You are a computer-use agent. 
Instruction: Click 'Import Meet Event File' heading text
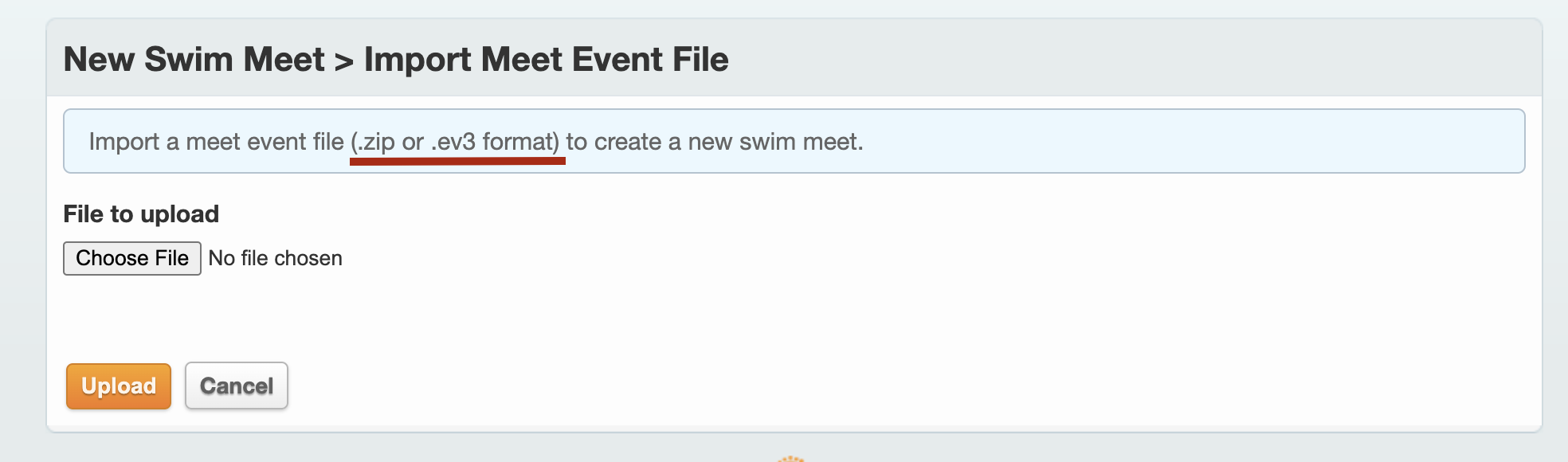click(x=547, y=60)
